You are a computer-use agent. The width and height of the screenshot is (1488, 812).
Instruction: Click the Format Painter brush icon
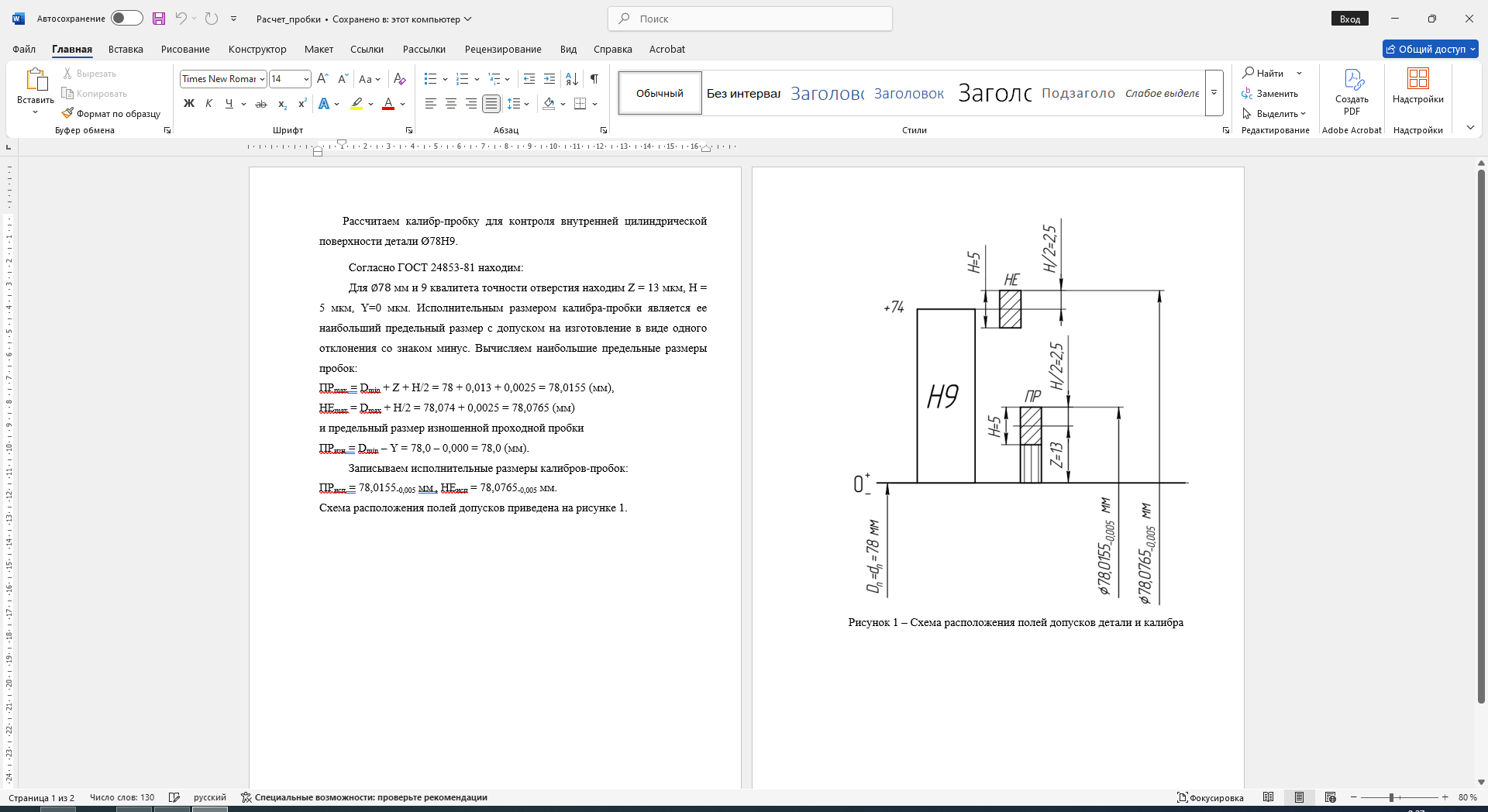point(67,113)
